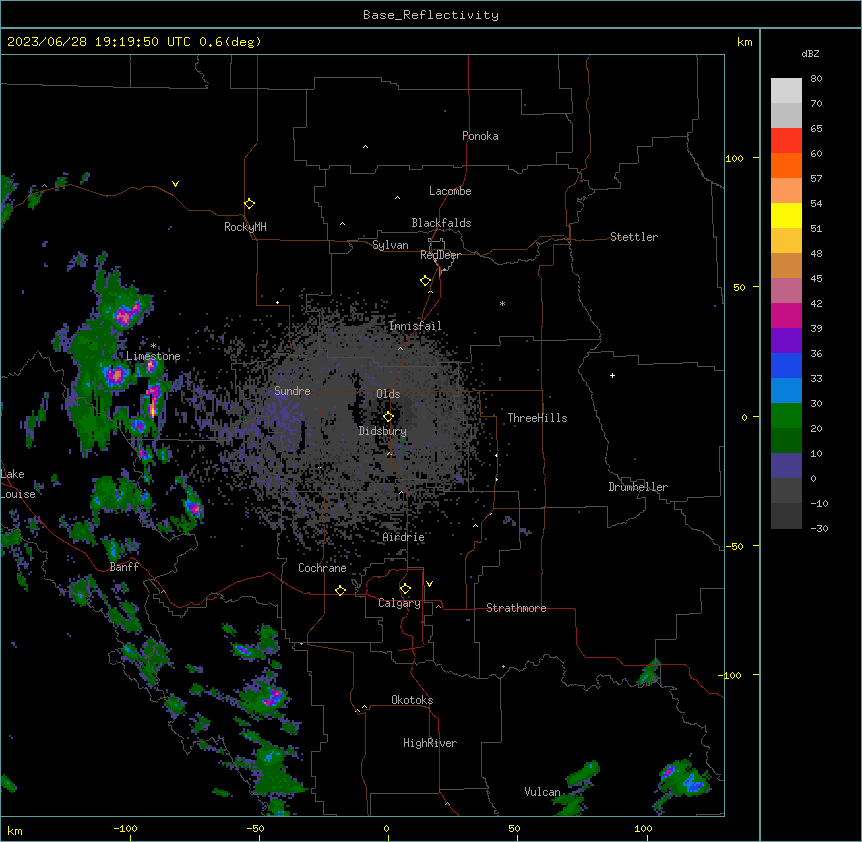Click the Sylvan label
862x842 pixels.
point(390,245)
